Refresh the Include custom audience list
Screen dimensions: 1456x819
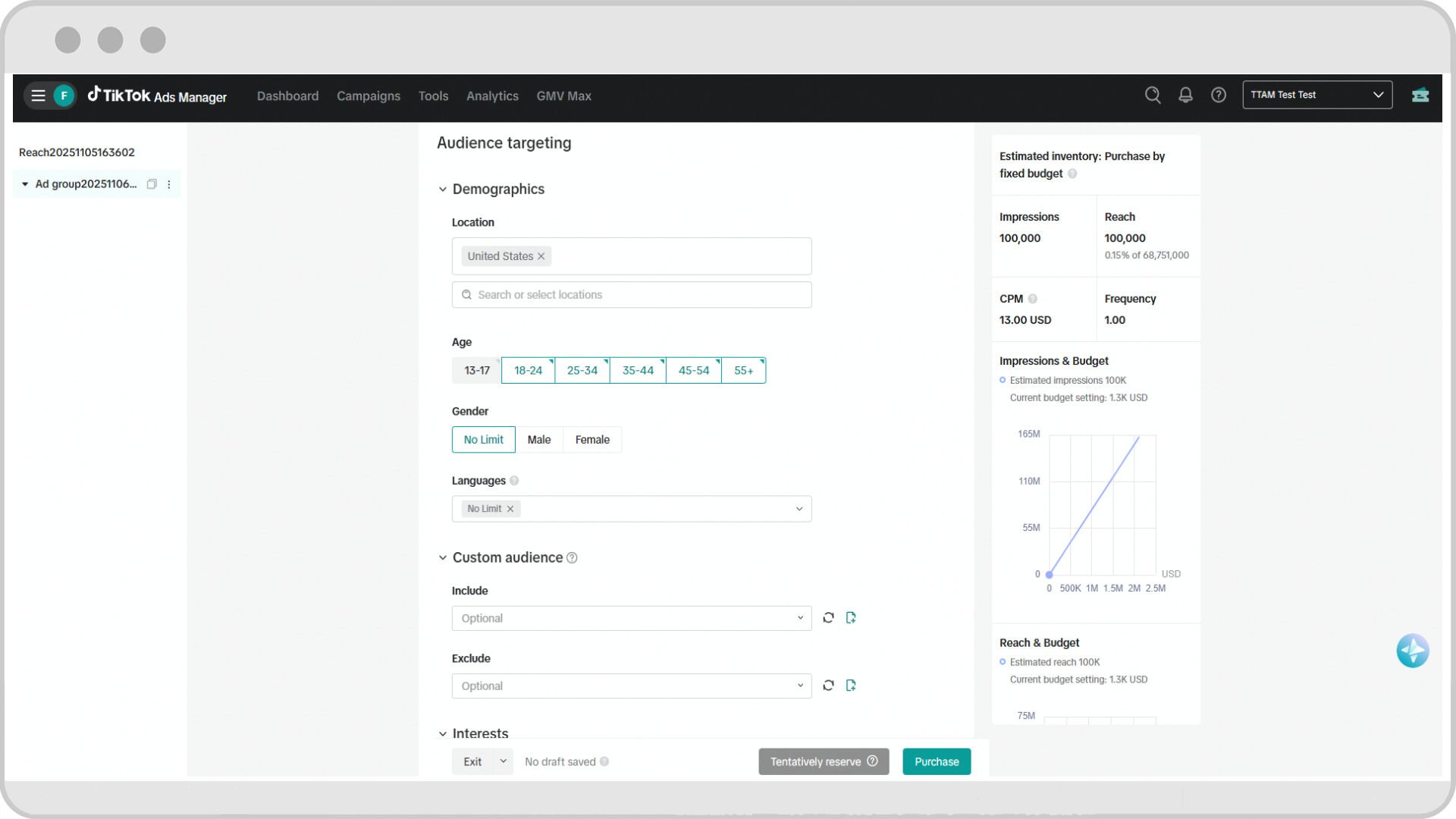pyautogui.click(x=828, y=618)
